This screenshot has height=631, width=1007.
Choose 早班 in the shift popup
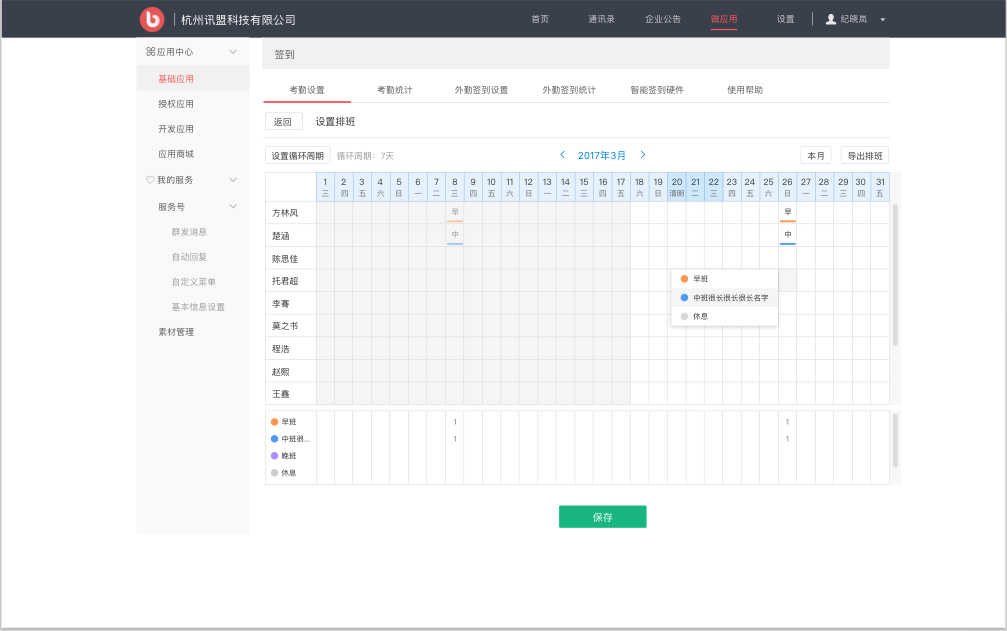coord(724,279)
